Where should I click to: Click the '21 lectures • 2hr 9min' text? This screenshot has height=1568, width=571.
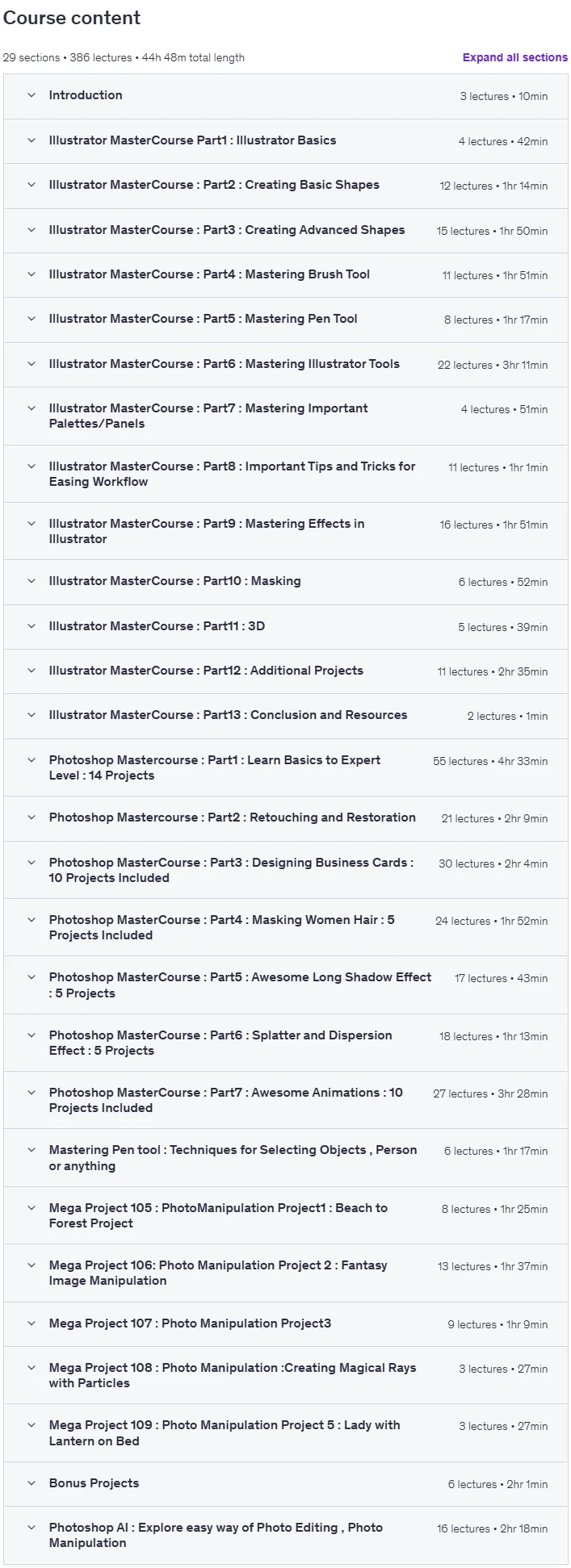click(494, 818)
